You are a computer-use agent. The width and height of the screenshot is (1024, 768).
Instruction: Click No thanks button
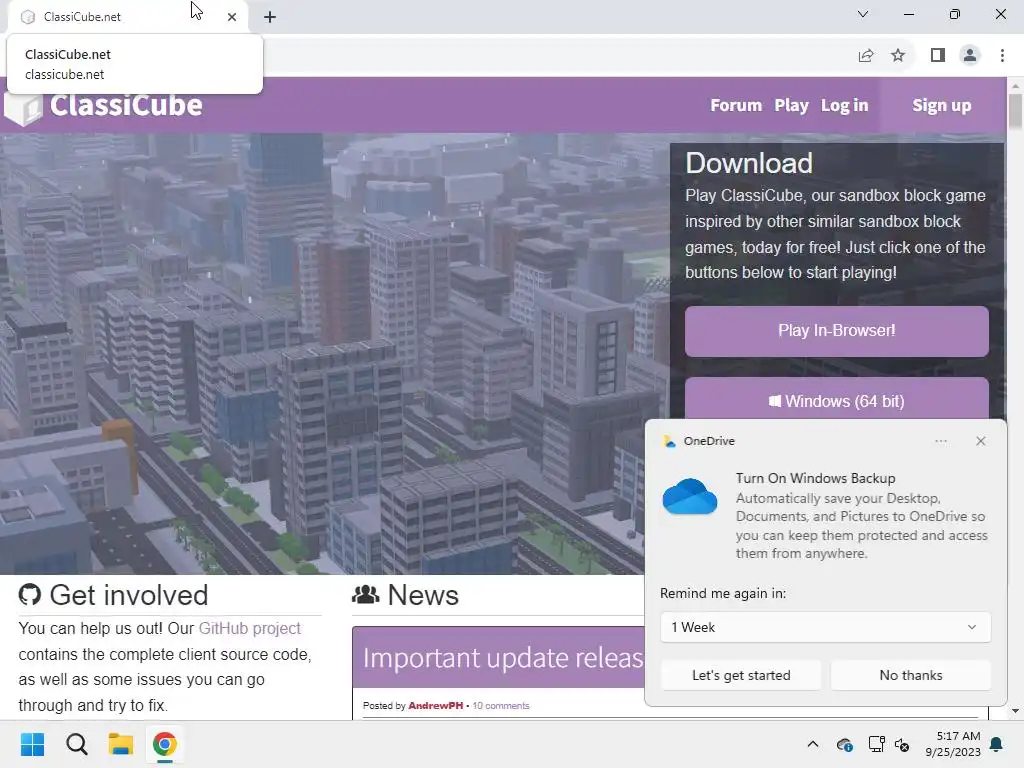(910, 675)
